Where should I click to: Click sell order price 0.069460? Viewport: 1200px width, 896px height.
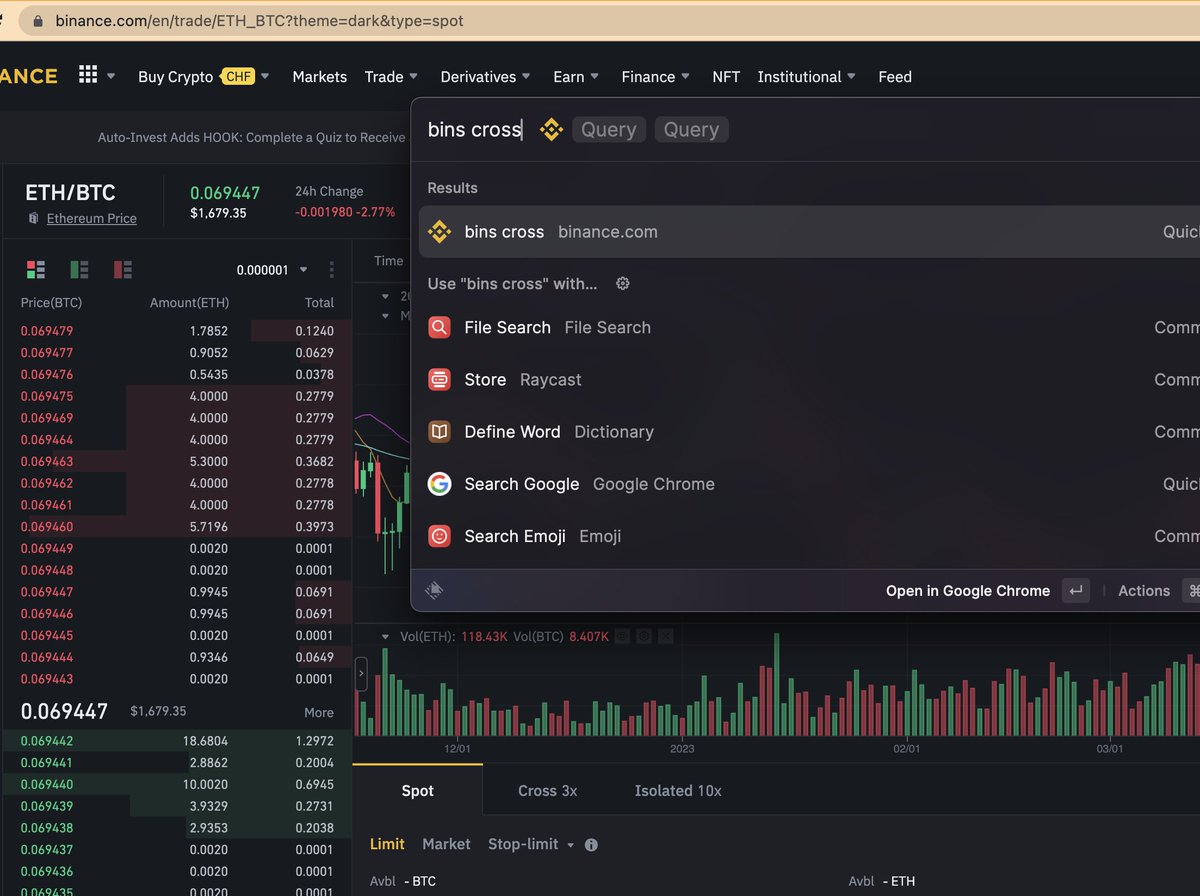click(x=47, y=527)
